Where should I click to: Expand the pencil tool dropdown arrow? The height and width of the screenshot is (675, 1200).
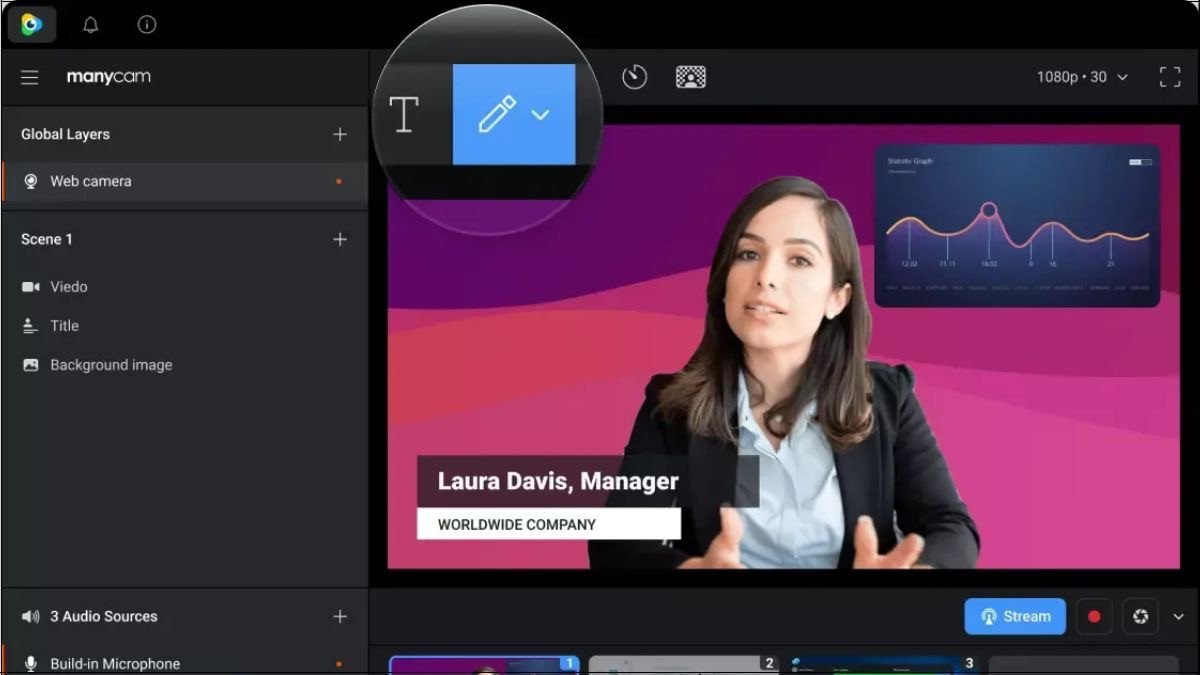click(x=541, y=115)
